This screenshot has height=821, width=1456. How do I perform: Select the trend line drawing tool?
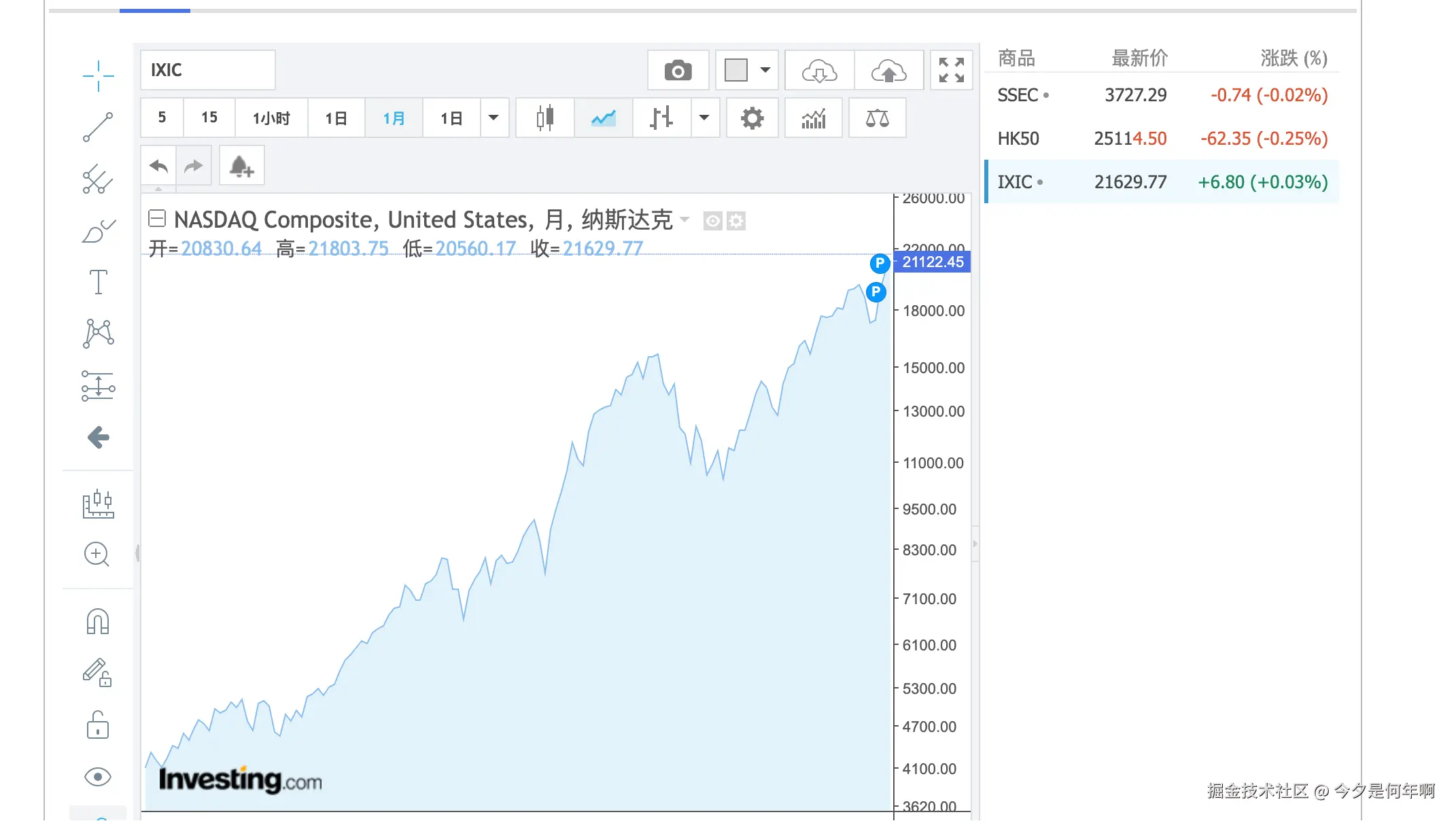pyautogui.click(x=98, y=127)
